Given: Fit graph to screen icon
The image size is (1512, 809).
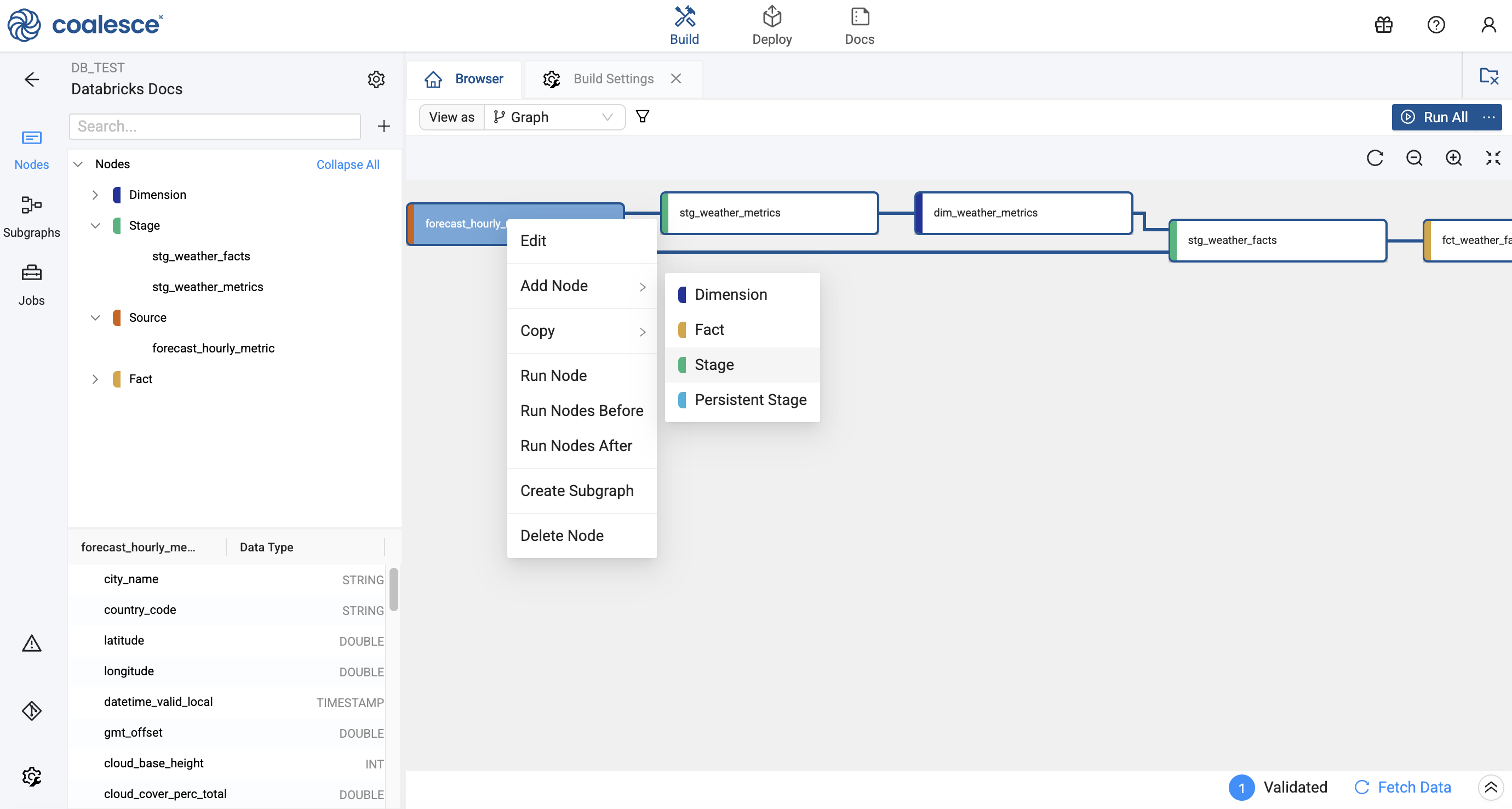Looking at the screenshot, I should 1493,158.
